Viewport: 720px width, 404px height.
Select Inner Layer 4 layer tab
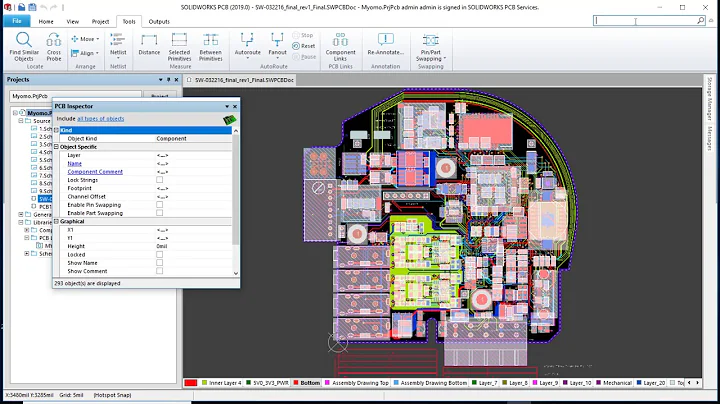(x=221, y=383)
